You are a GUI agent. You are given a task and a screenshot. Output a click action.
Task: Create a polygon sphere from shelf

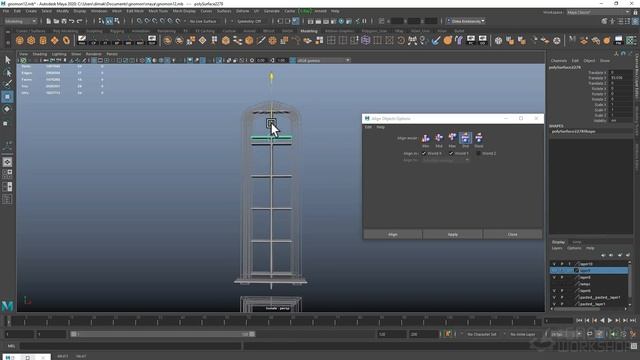[20, 40]
